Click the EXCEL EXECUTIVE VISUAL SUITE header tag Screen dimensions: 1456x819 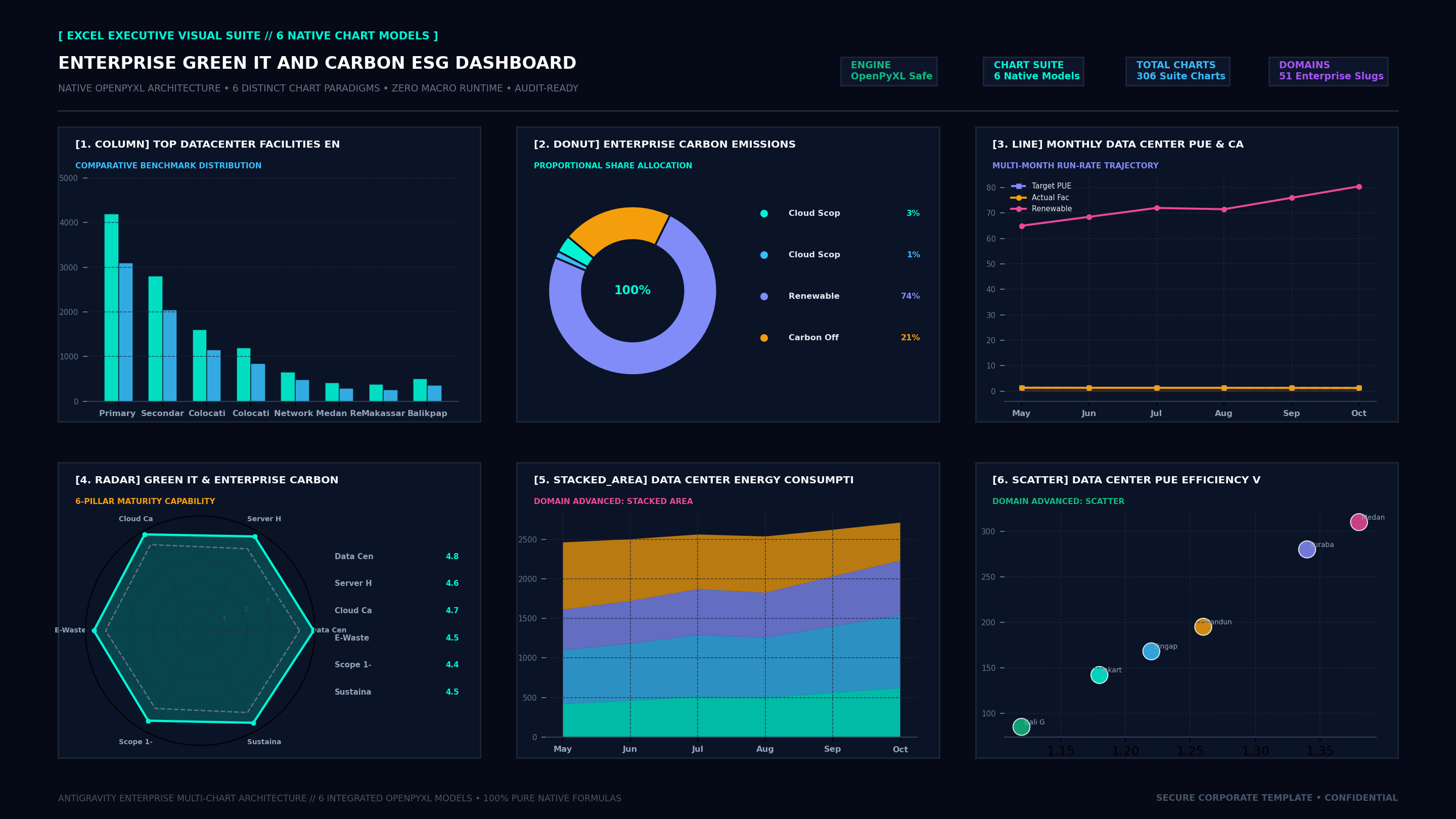248,36
